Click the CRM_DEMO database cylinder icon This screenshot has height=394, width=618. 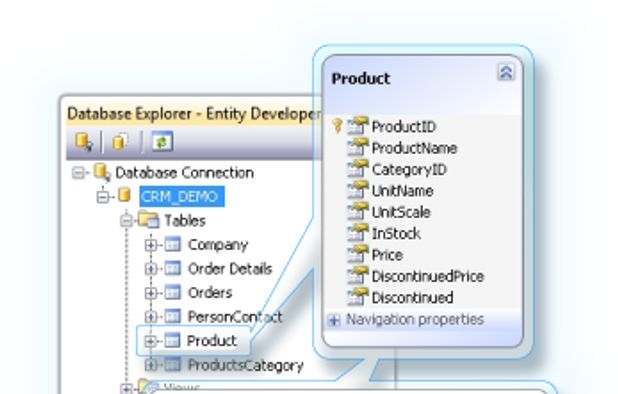pos(125,195)
